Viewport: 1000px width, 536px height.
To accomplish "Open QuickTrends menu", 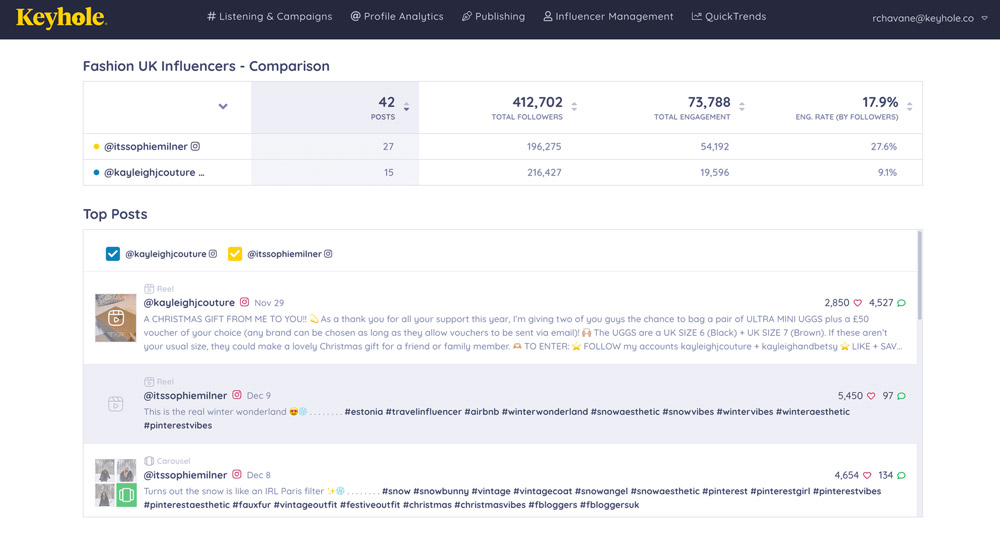I will point(729,17).
